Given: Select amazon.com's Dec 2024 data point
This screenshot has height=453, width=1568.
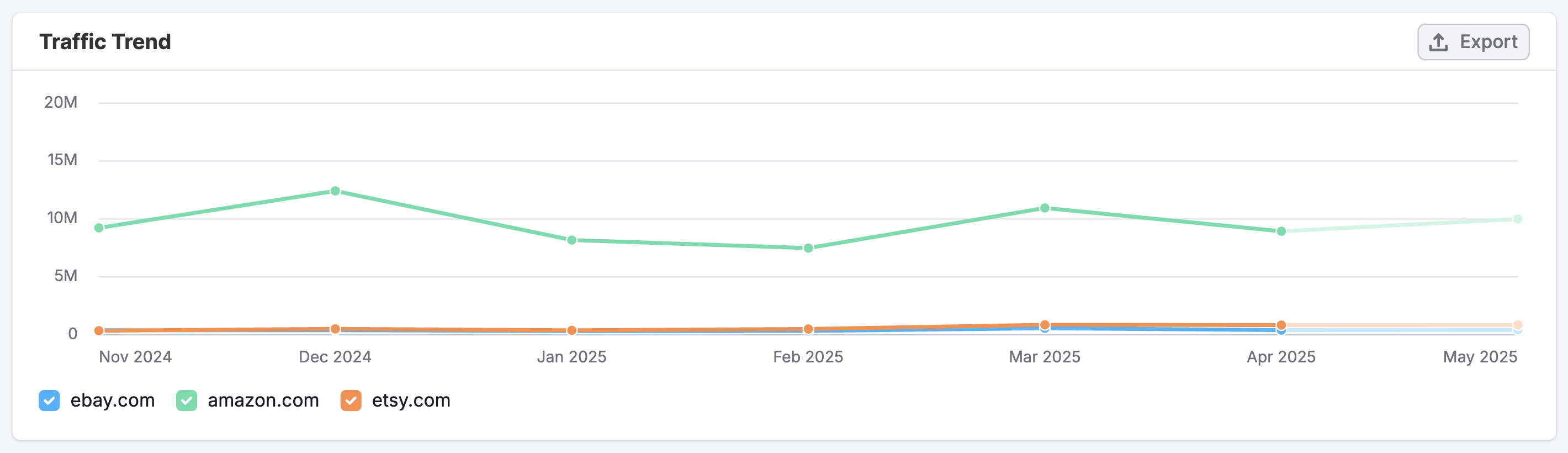Looking at the screenshot, I should pos(334,191).
